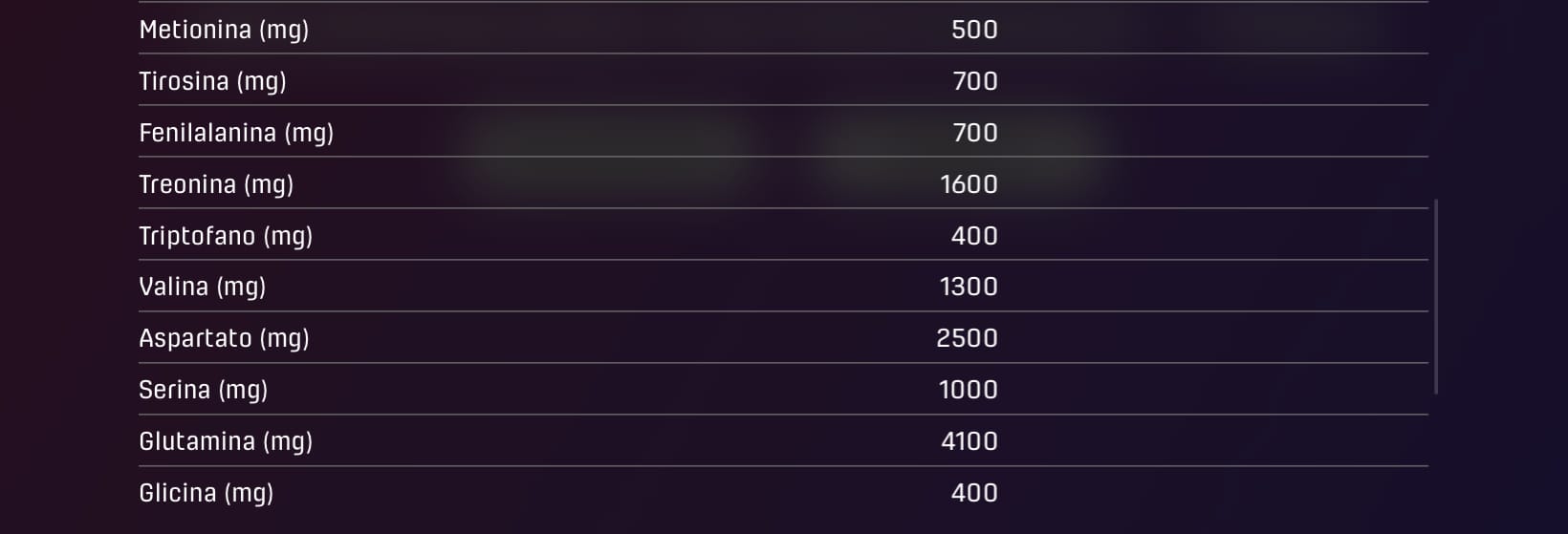The width and height of the screenshot is (1568, 534).
Task: Click the Fenilalanina (mg) label
Action: point(236,133)
